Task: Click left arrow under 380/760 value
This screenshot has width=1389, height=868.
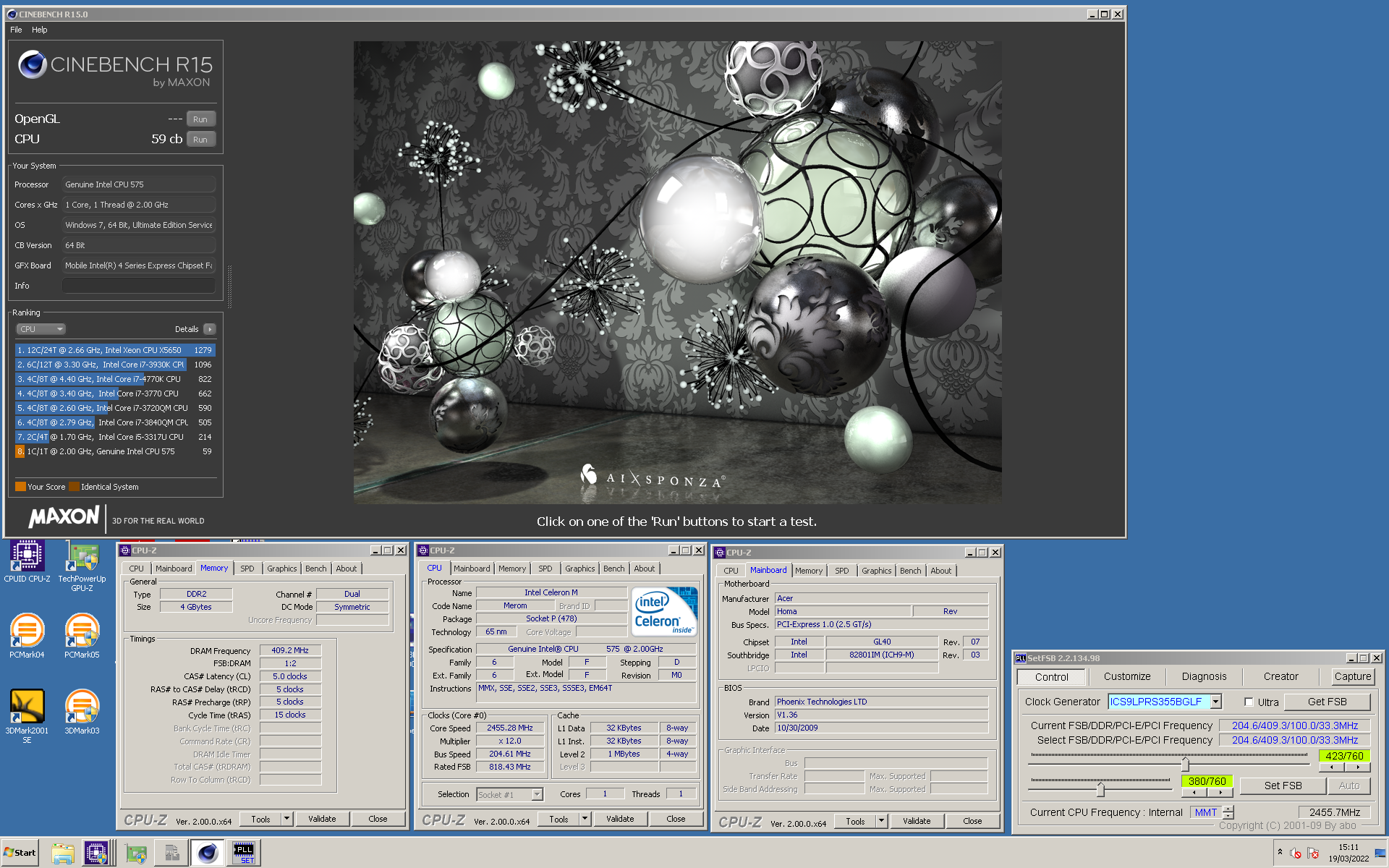Action: [x=1194, y=793]
